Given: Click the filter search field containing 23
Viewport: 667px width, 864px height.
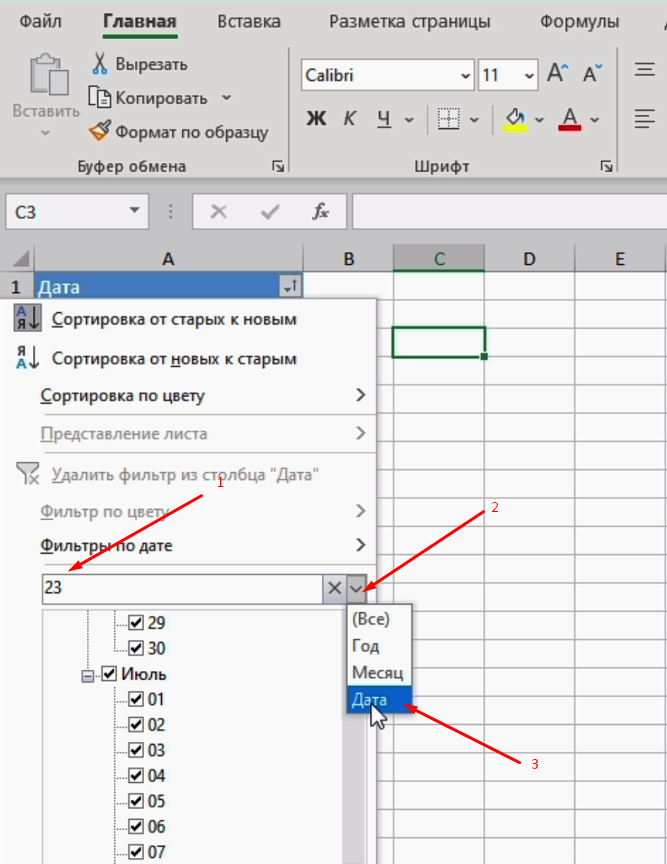Looking at the screenshot, I should (x=182, y=588).
